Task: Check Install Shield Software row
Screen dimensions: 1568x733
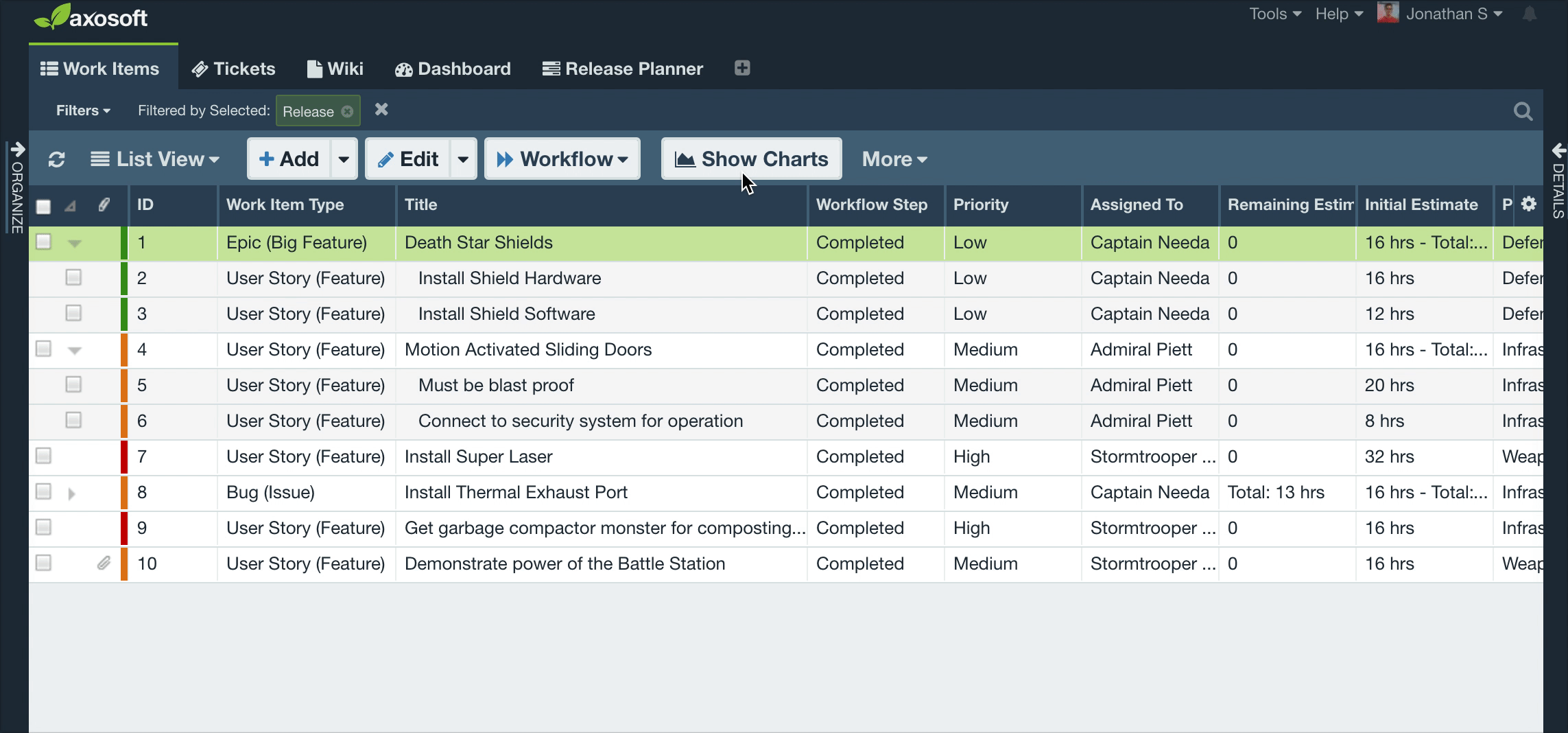Action: 73,314
